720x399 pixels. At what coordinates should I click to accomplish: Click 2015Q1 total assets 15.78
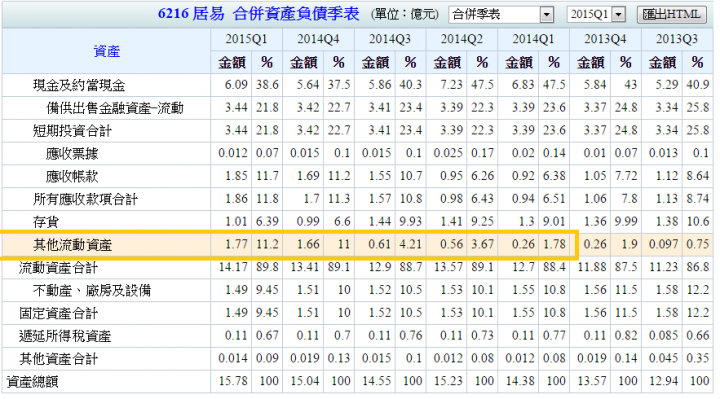click(x=233, y=381)
